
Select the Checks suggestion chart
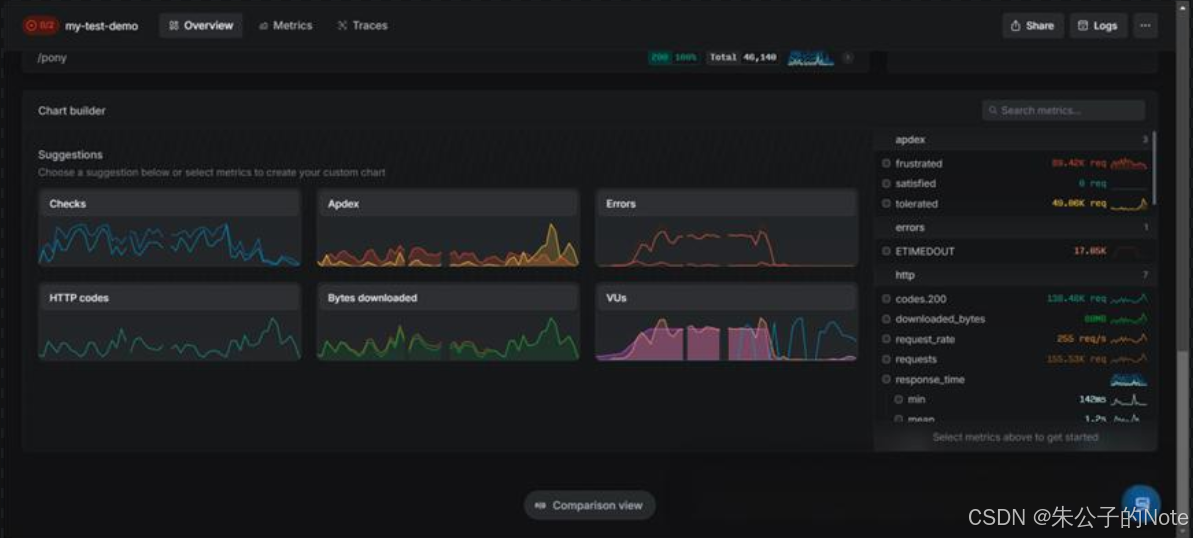click(x=170, y=228)
